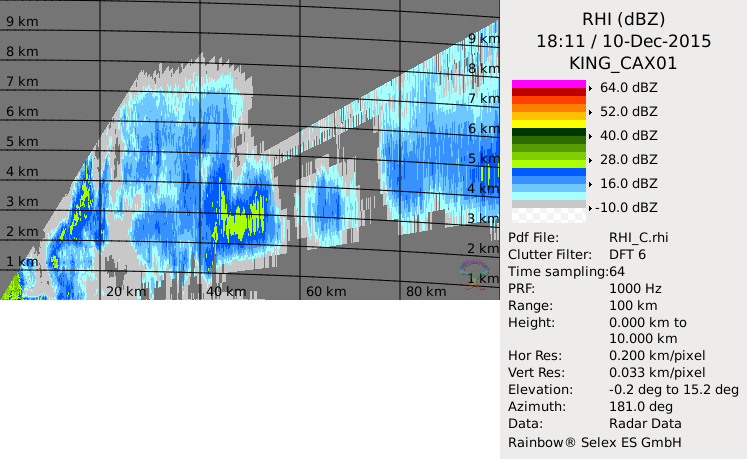The height and width of the screenshot is (459, 747).
Task: Click the 'Hor Res:' label
Action: pyautogui.click(x=535, y=356)
